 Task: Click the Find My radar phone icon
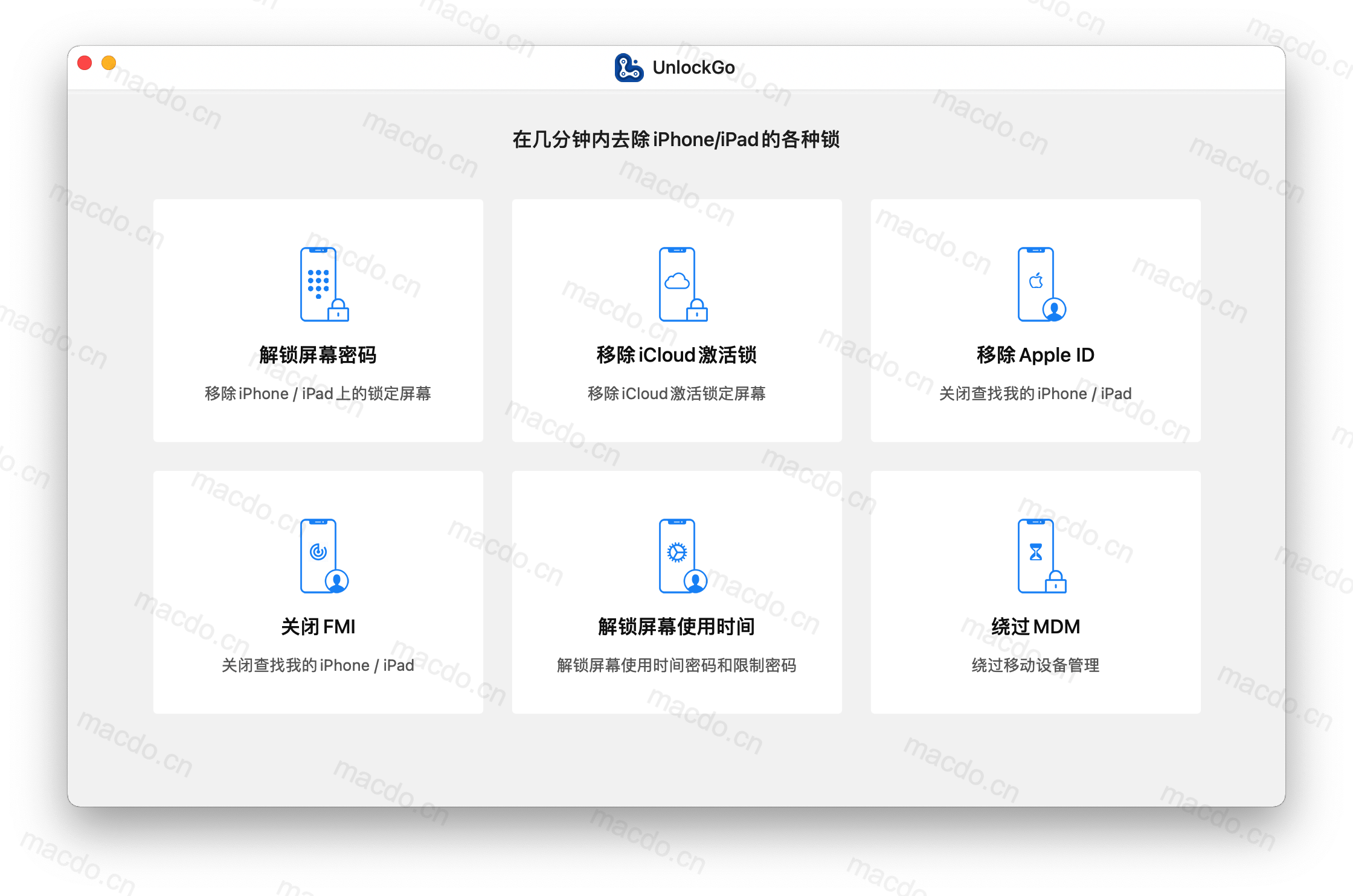[324, 556]
